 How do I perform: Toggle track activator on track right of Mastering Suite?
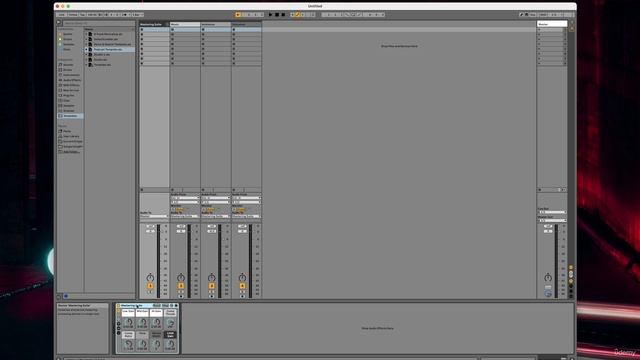181,286
